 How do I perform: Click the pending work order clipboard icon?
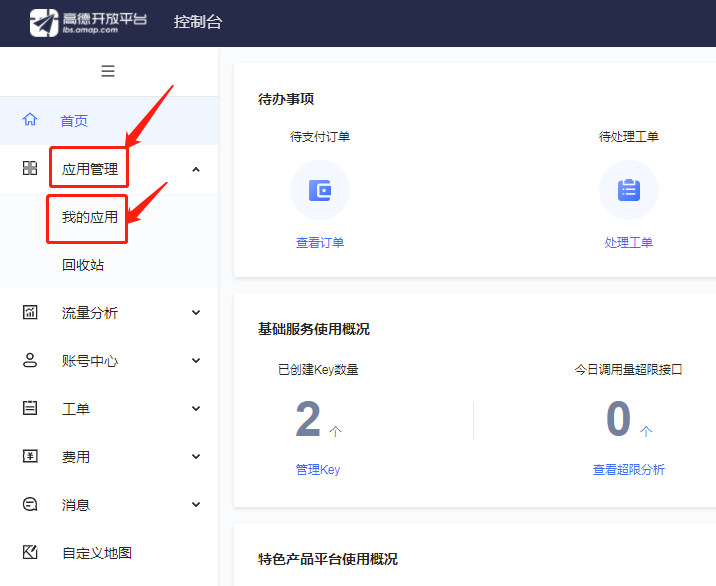[628, 190]
